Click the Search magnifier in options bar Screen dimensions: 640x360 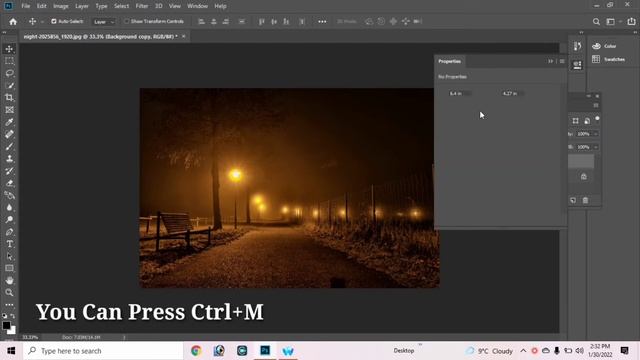pos(596,22)
